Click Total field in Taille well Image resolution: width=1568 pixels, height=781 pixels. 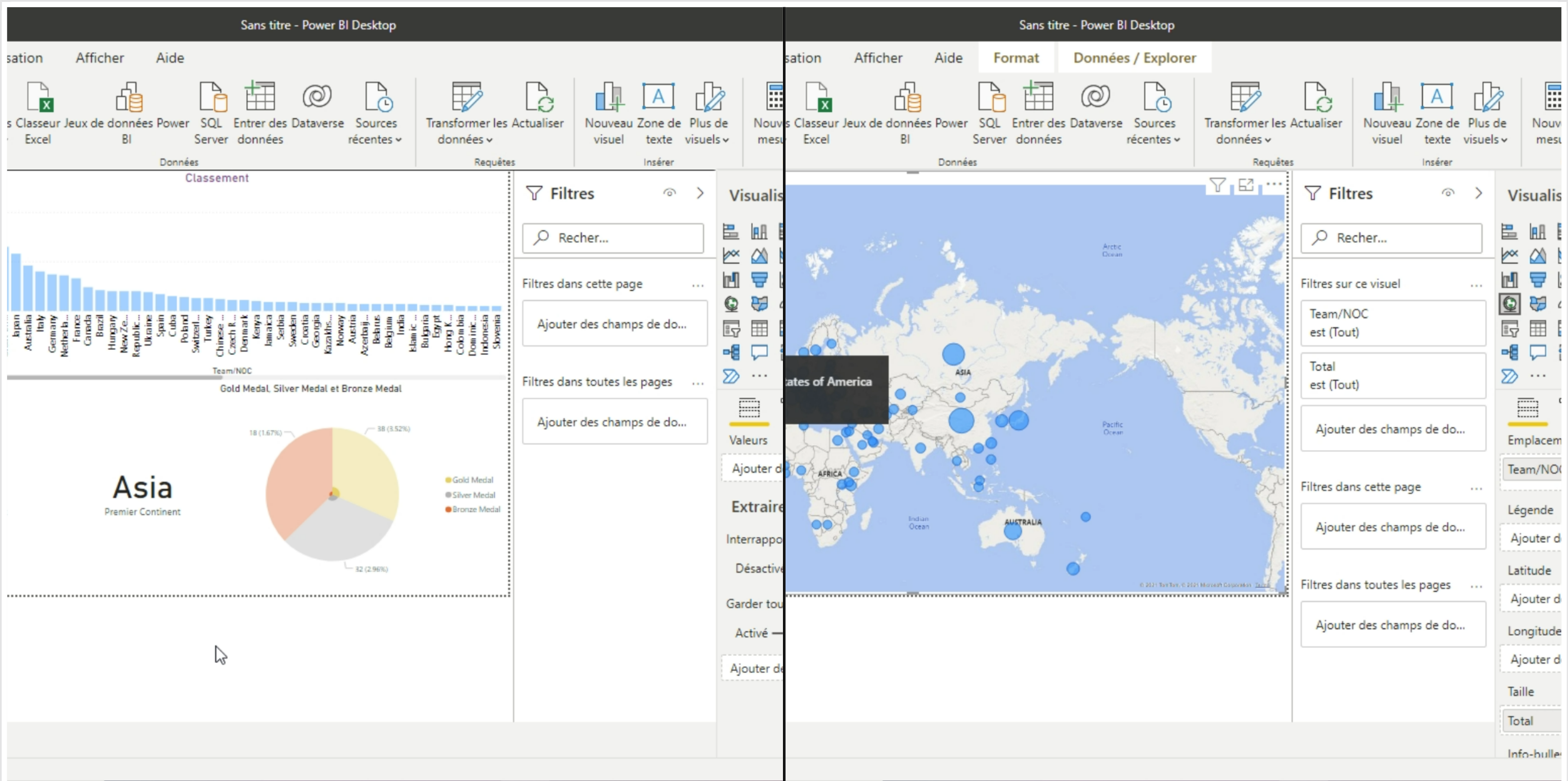[1532, 721]
